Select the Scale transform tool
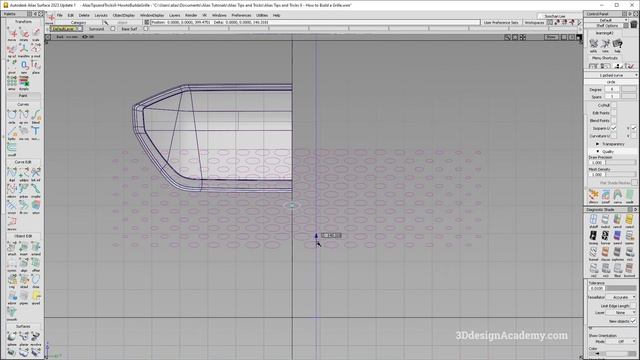 point(36,33)
